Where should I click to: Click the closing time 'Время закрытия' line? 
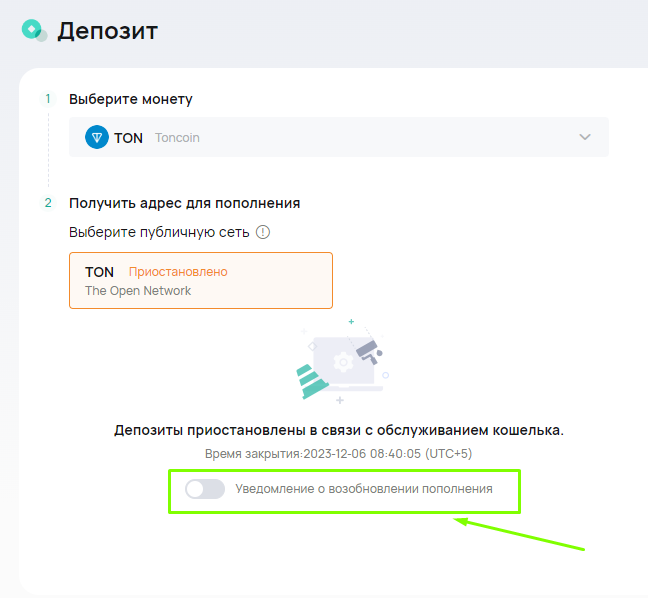[338, 454]
